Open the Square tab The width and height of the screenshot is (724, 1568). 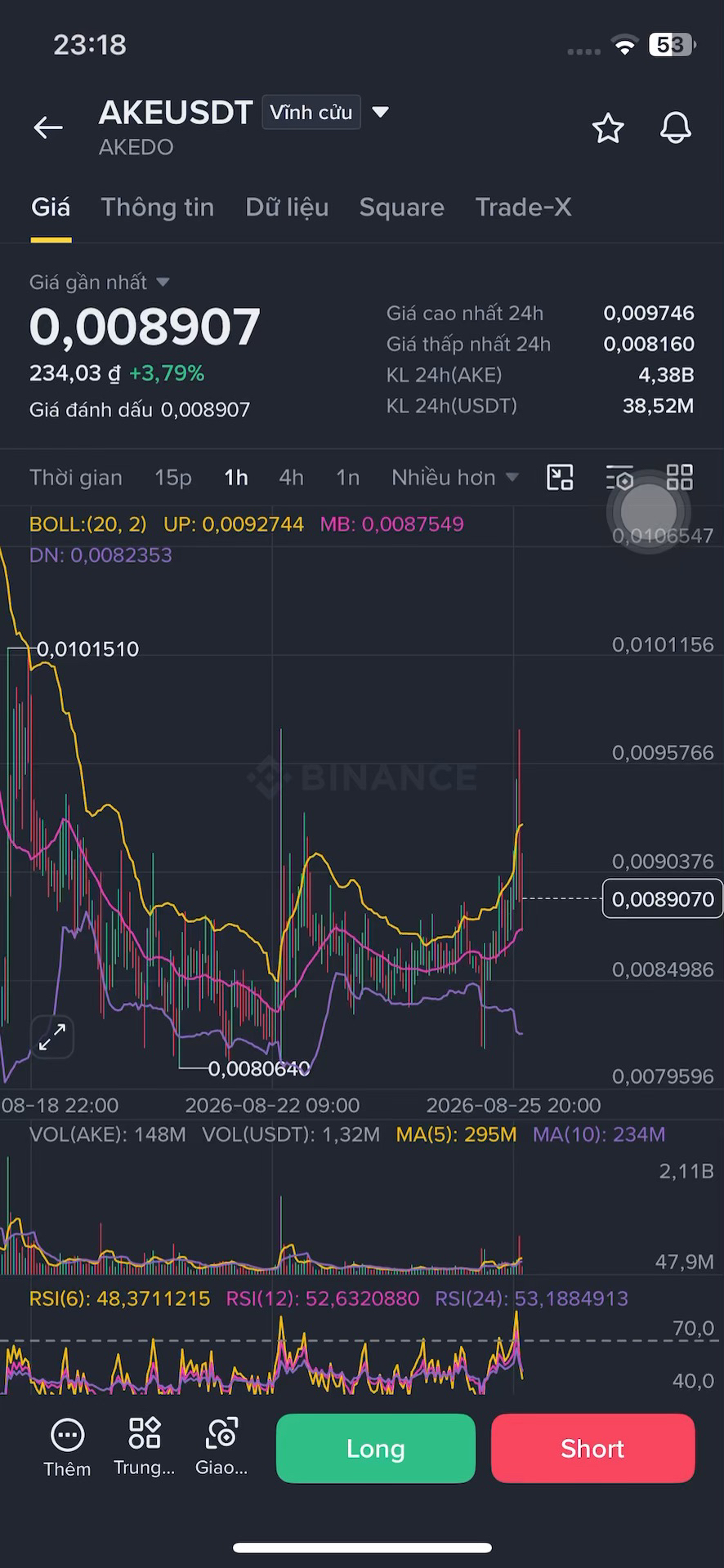click(x=402, y=207)
